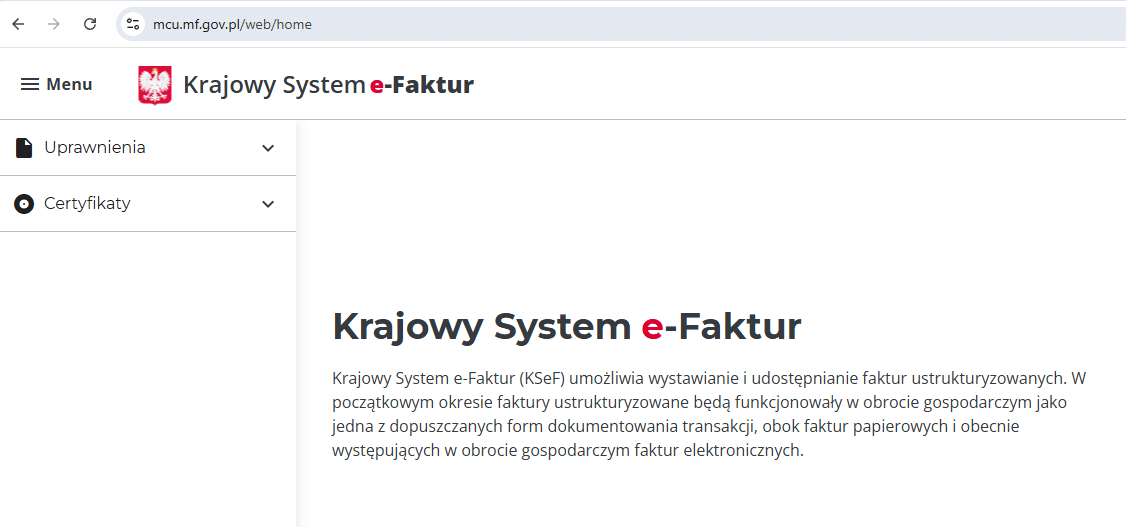The width and height of the screenshot is (1126, 527).
Task: Click the paragraph's last line about faktur elektronicznych
Action: [567, 451]
